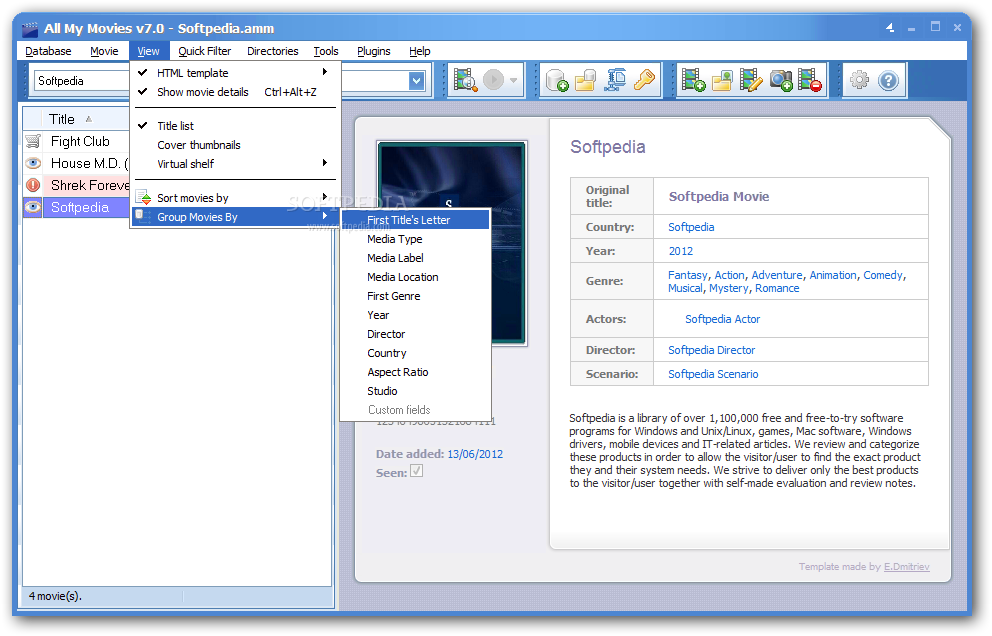Open the play button dropdown arrow
992x636 pixels.
pos(514,80)
